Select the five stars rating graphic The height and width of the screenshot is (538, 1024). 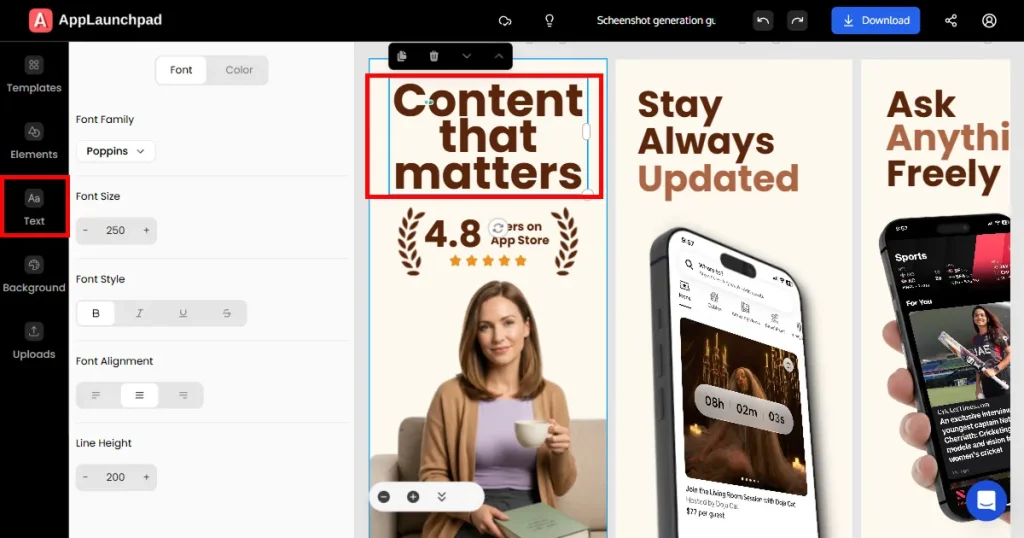pos(488,261)
